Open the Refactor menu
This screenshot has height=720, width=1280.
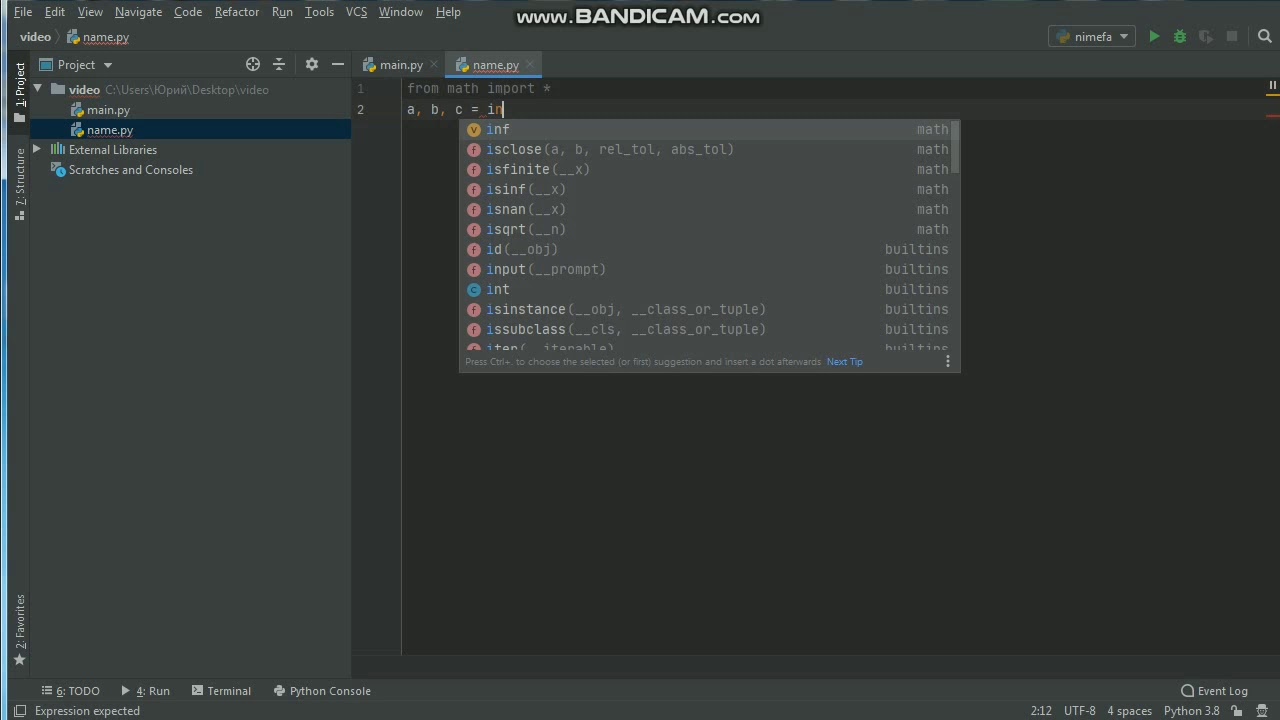tap(237, 12)
